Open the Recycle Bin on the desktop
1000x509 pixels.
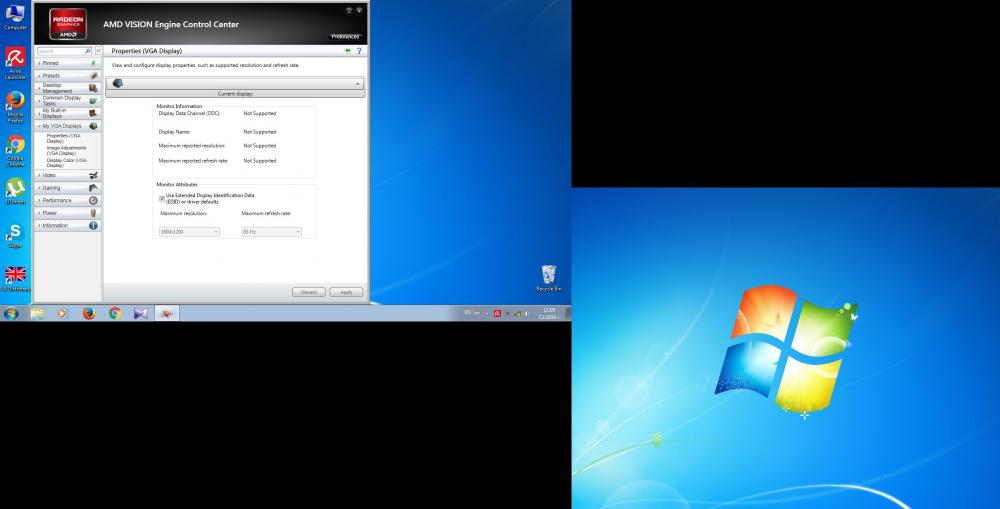548,279
